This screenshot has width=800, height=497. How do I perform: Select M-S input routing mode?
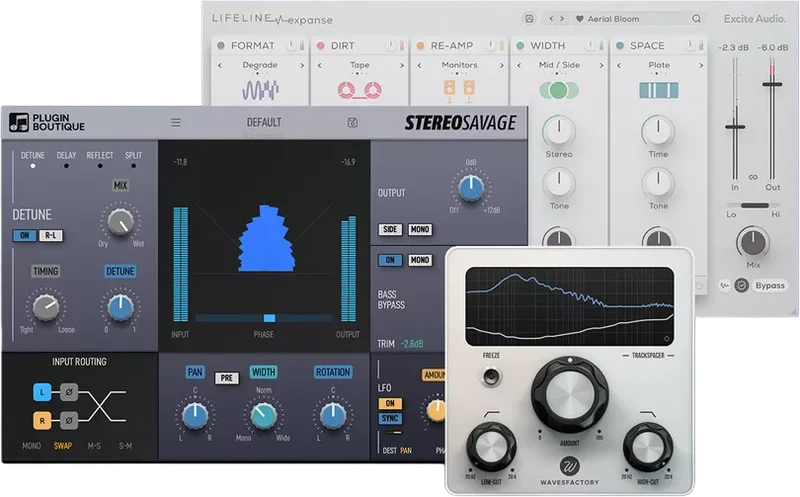click(x=94, y=446)
